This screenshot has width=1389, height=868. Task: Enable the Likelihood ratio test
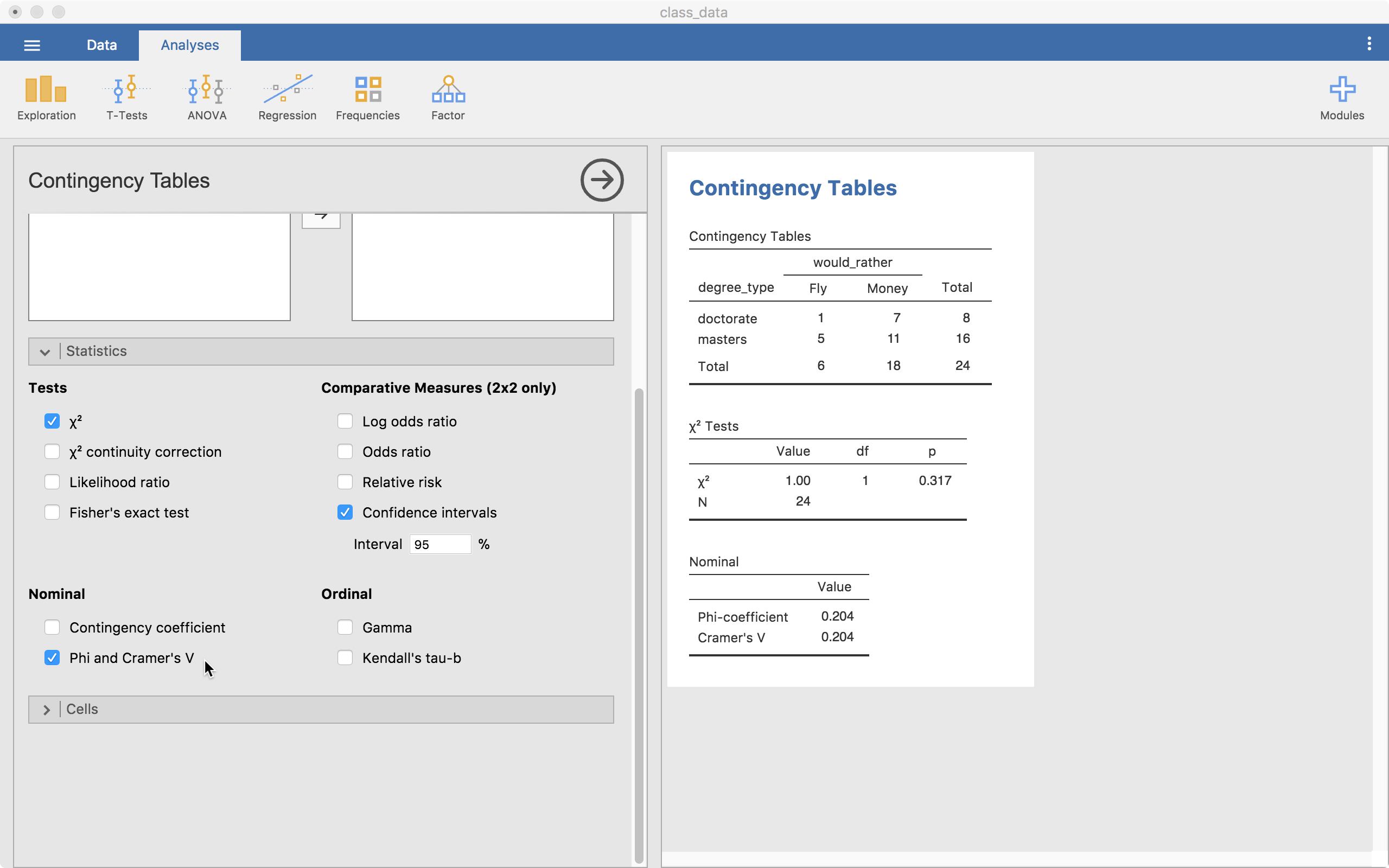pos(52,482)
